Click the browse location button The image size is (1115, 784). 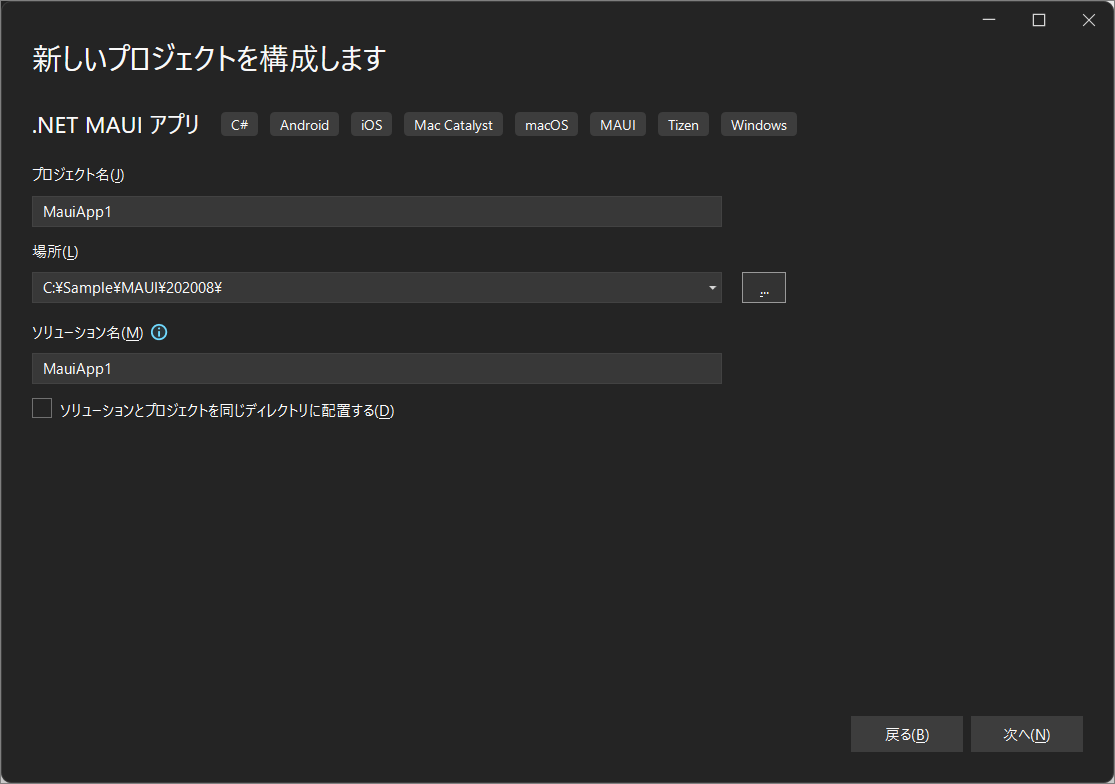coord(764,288)
